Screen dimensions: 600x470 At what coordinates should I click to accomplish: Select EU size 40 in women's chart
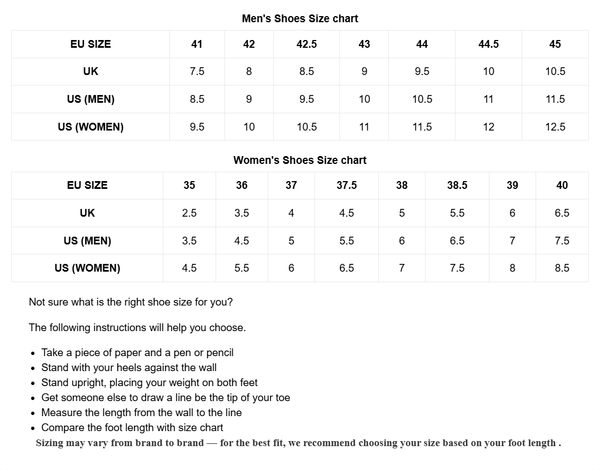[x=561, y=185]
